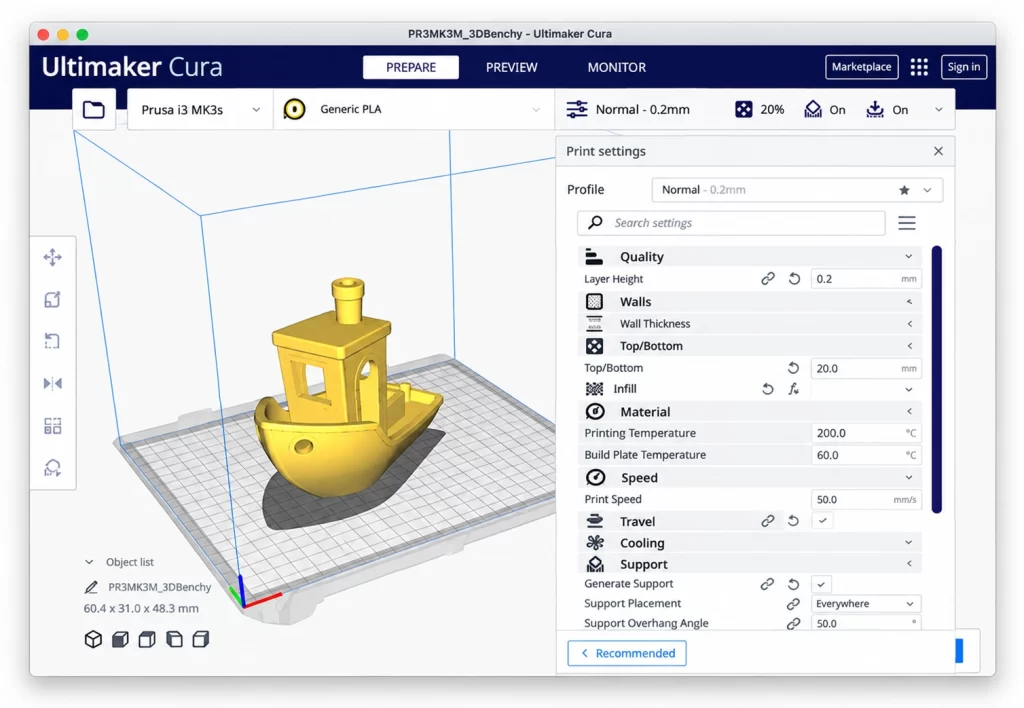
Task: Collapse the Cooling section
Action: tap(749, 543)
